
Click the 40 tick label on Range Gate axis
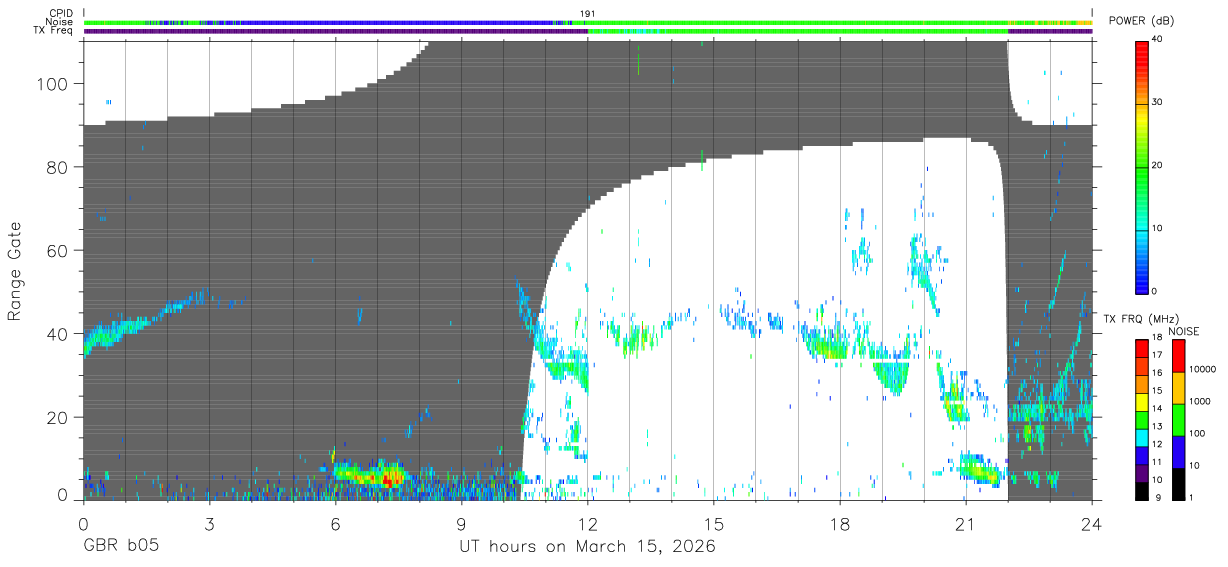pyautogui.click(x=59, y=333)
